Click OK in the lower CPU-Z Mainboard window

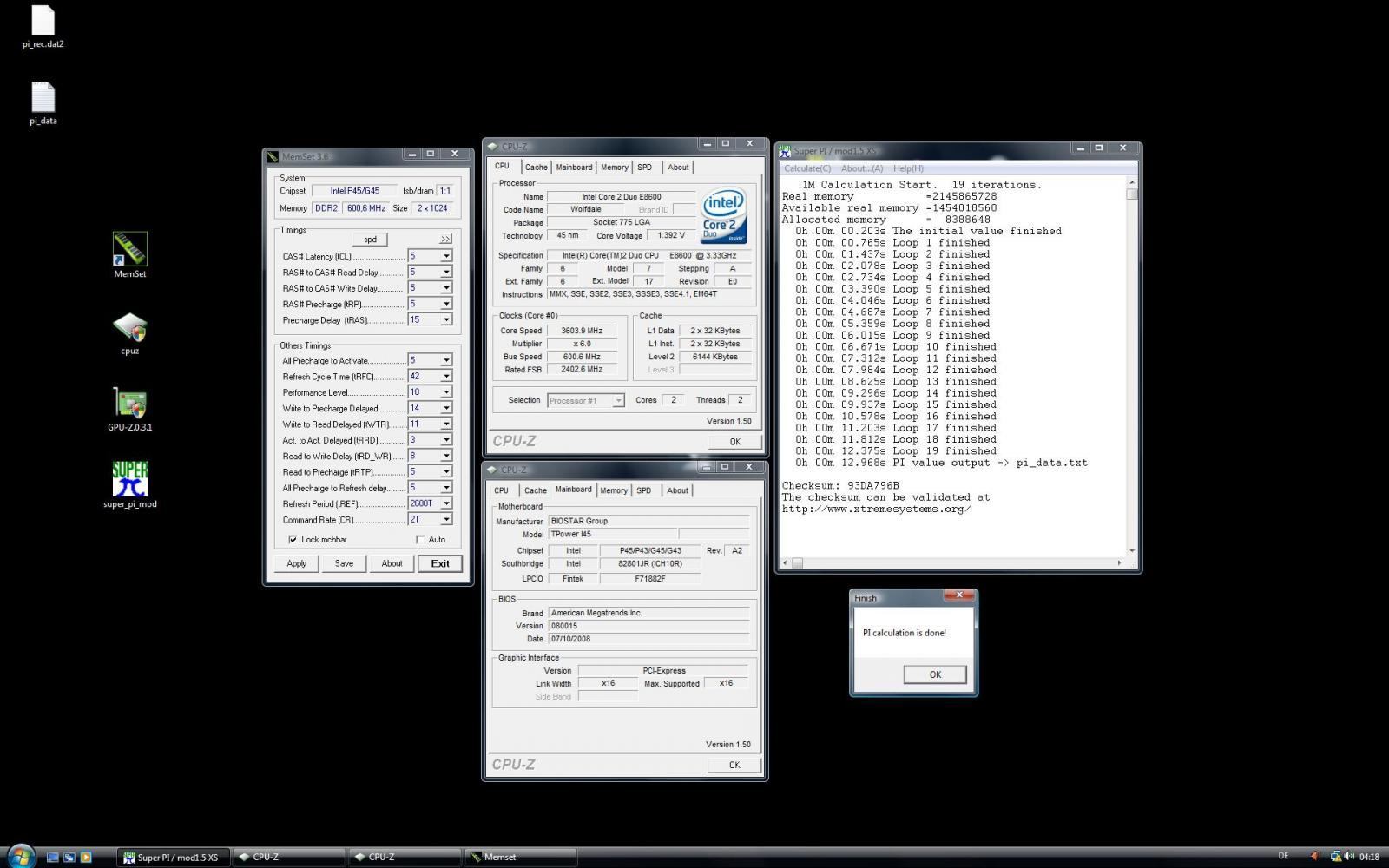(x=734, y=765)
